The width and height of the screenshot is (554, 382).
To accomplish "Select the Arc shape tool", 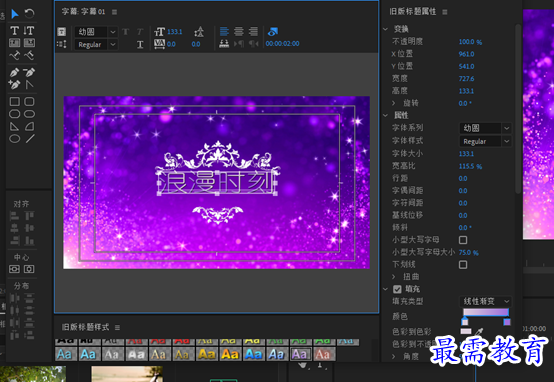I will (x=29, y=126).
